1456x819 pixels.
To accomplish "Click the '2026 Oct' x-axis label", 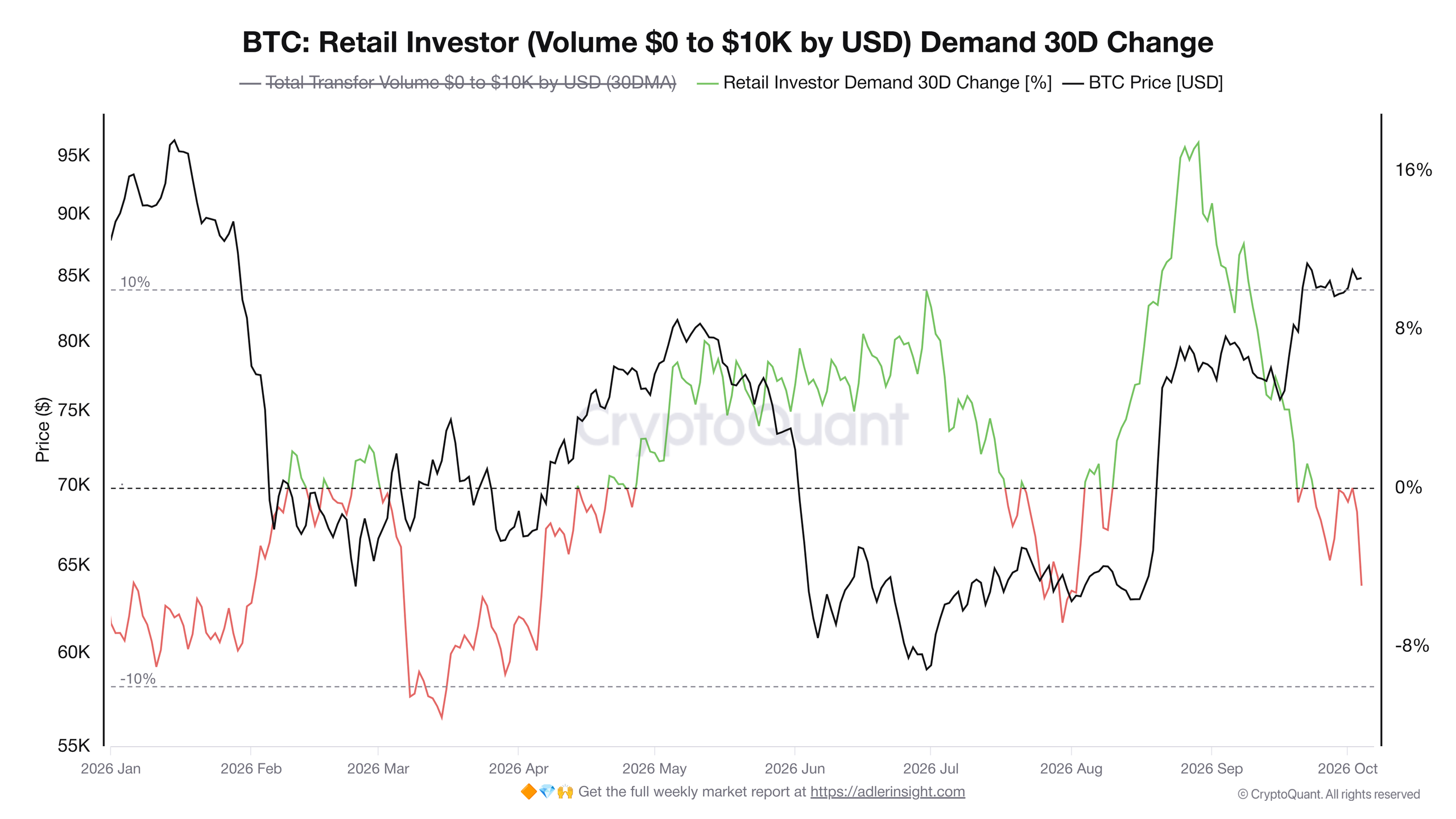I will tap(1347, 768).
